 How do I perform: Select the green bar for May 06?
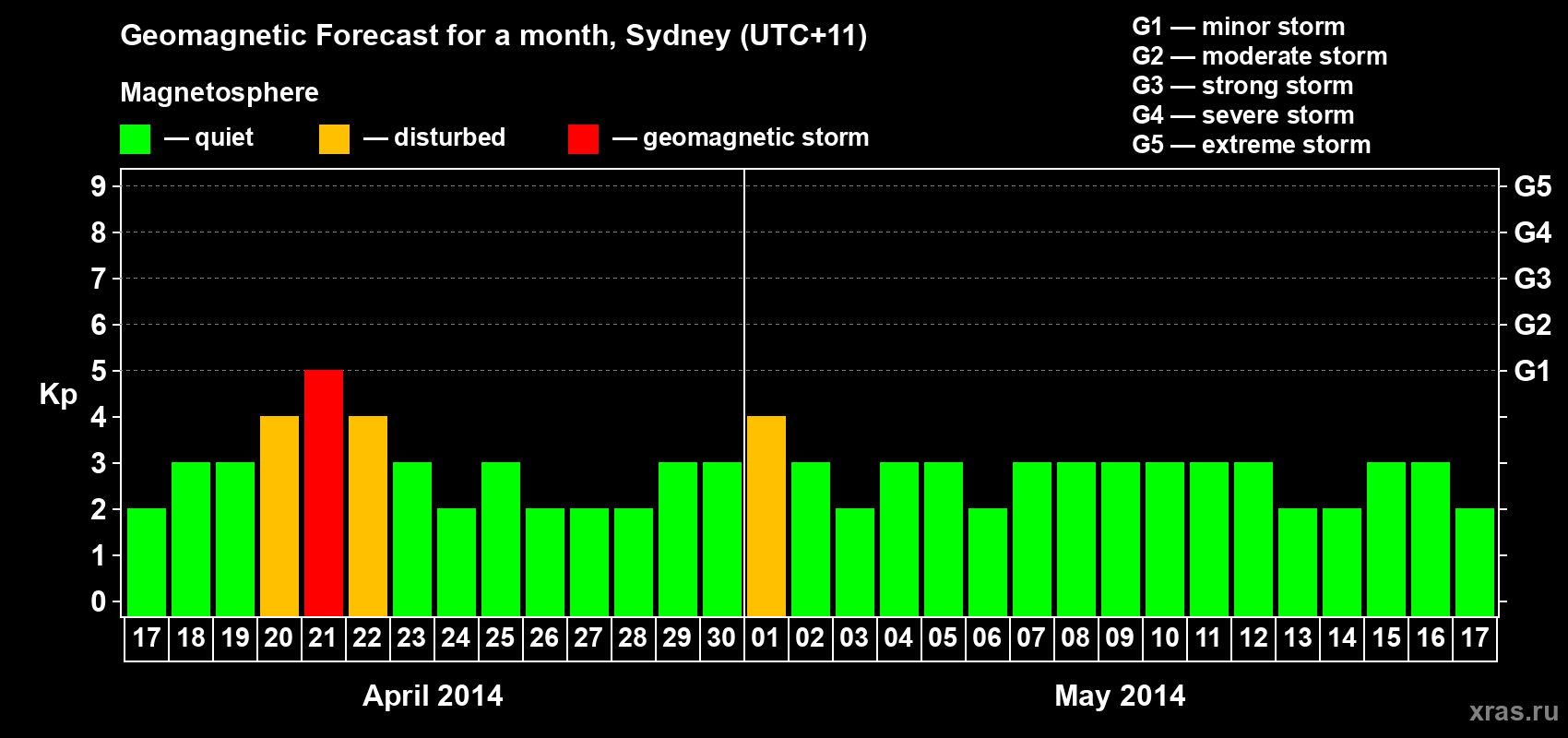[x=988, y=563]
